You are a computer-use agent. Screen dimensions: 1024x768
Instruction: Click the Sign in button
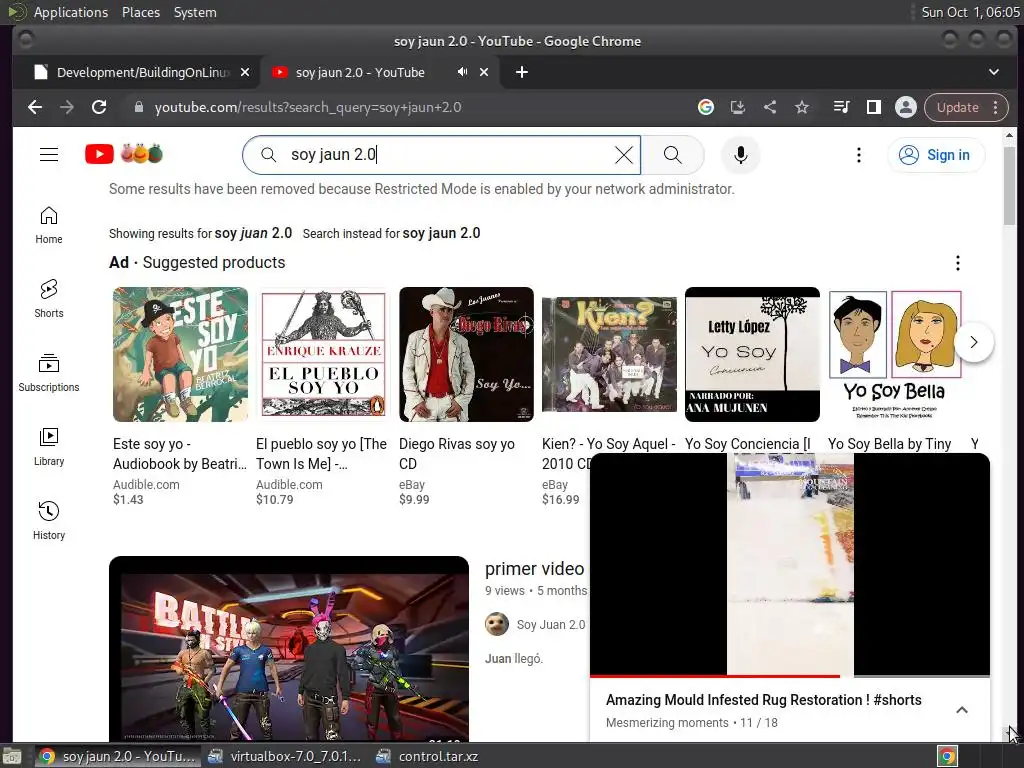click(936, 155)
